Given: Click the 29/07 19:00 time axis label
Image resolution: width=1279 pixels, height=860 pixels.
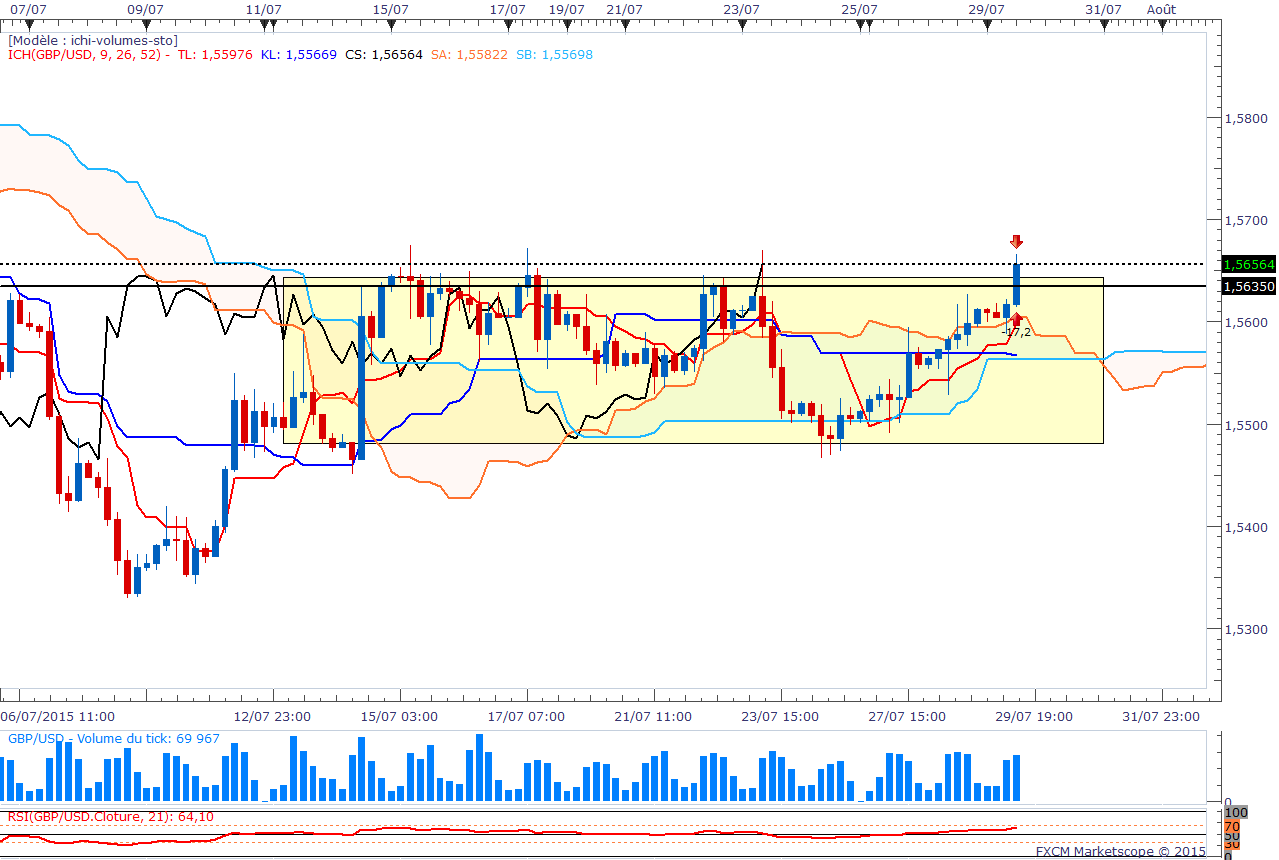Looking at the screenshot, I should [1033, 716].
